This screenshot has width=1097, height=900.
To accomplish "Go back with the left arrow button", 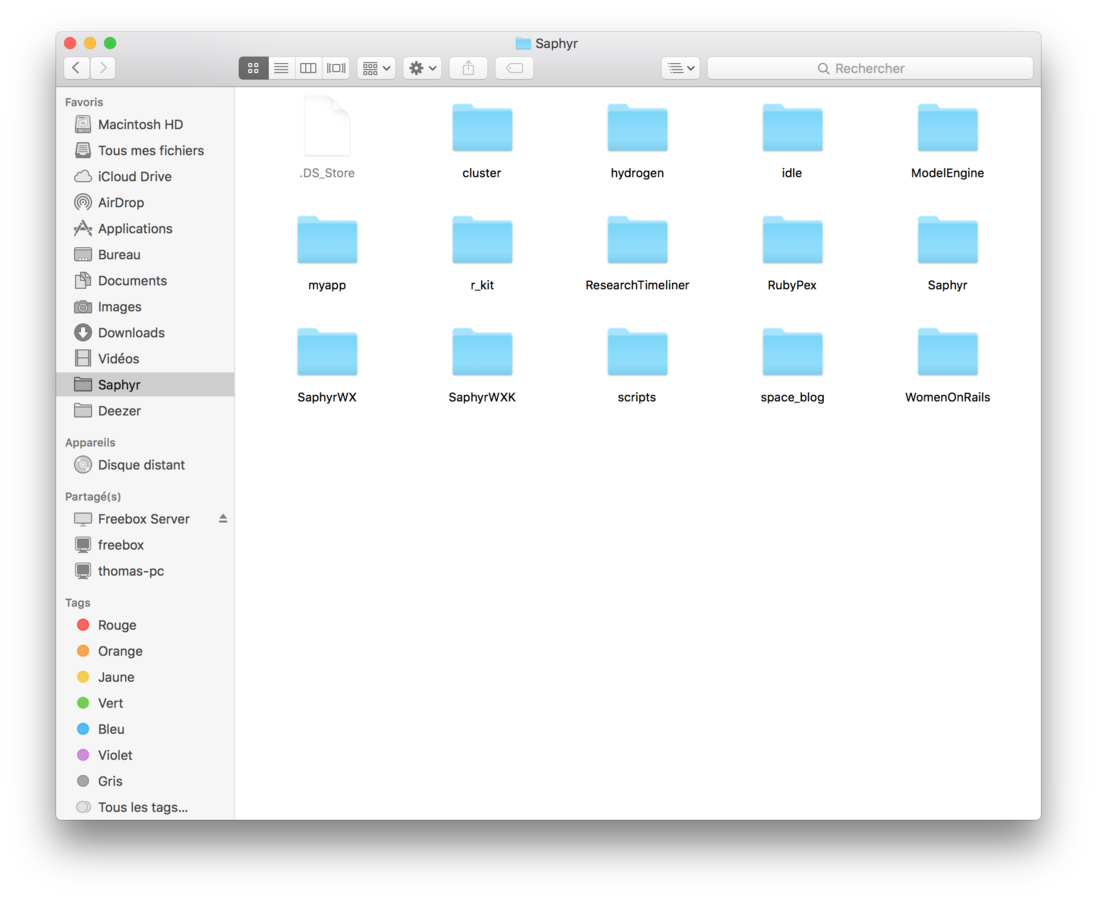I will click(76, 68).
